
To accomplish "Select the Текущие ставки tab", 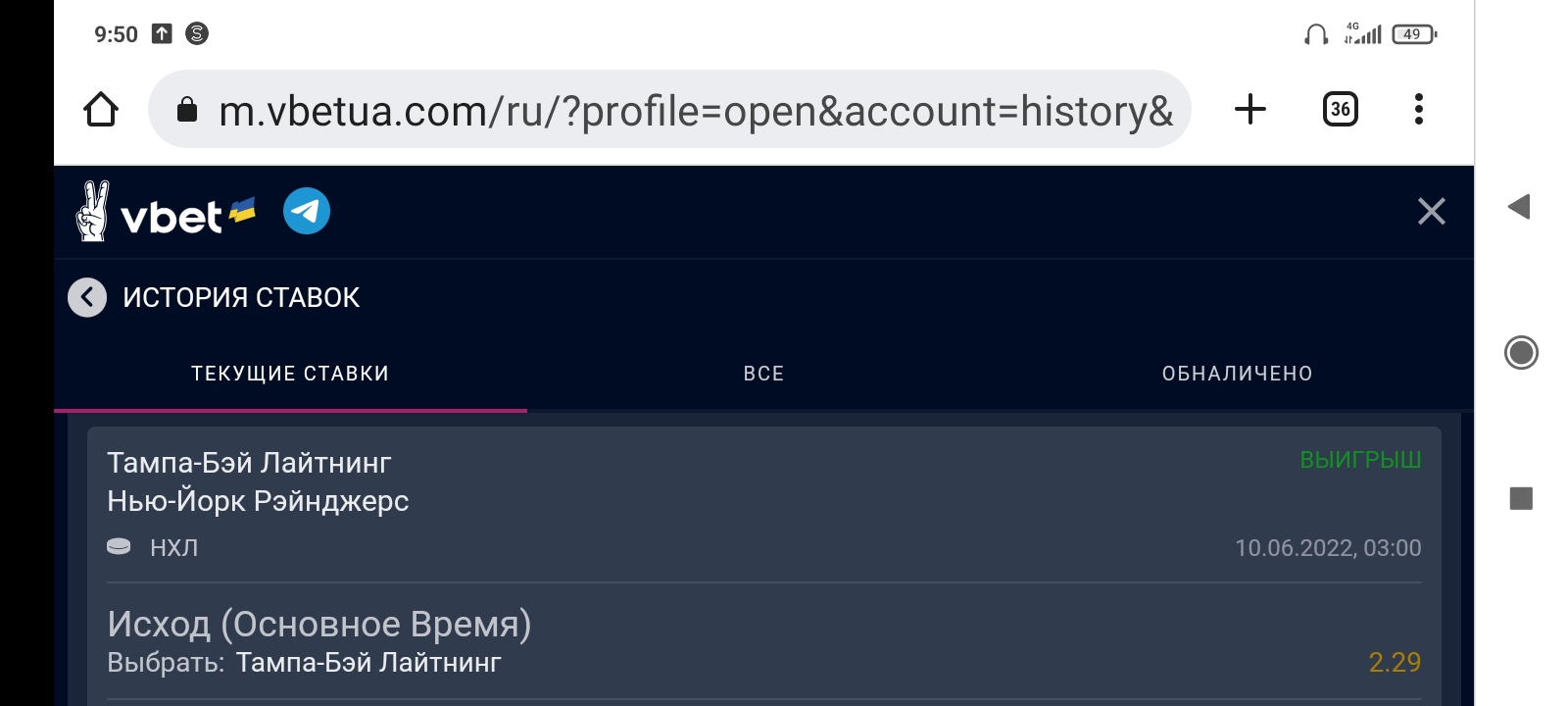I will click(x=290, y=374).
